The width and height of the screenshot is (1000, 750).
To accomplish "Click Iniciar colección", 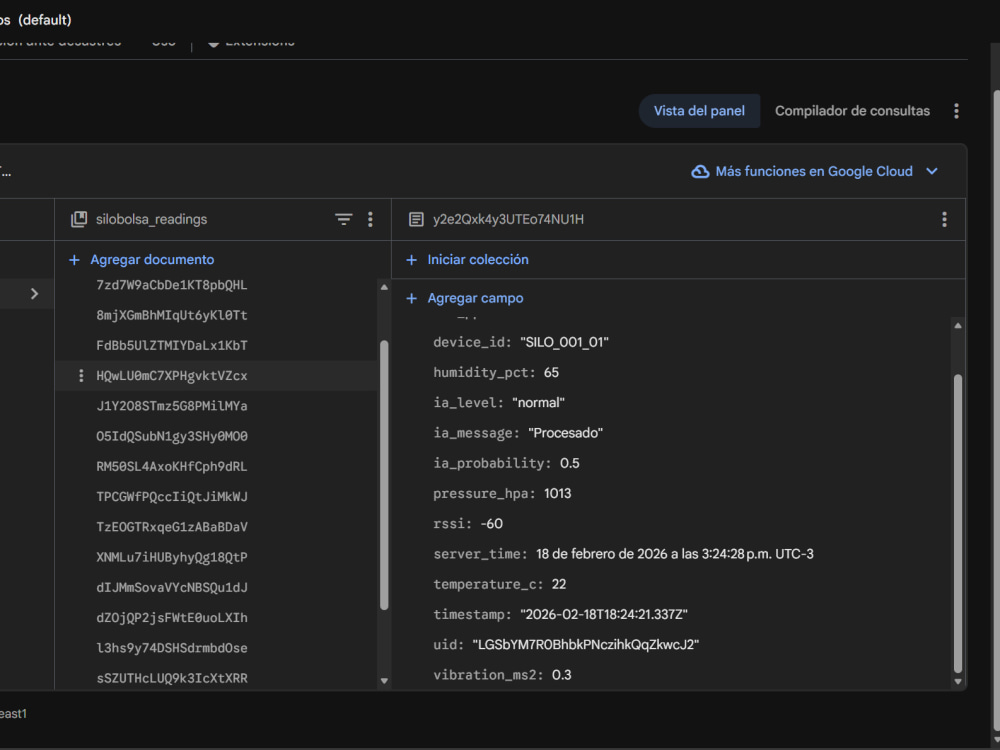I will [x=478, y=260].
